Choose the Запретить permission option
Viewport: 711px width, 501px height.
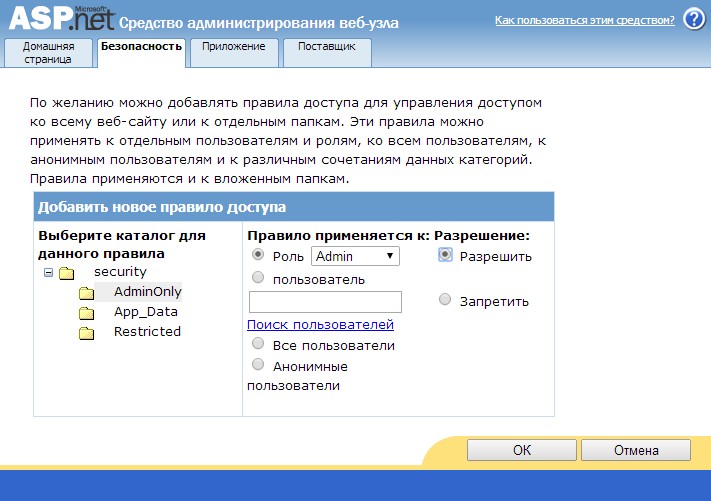[445, 299]
